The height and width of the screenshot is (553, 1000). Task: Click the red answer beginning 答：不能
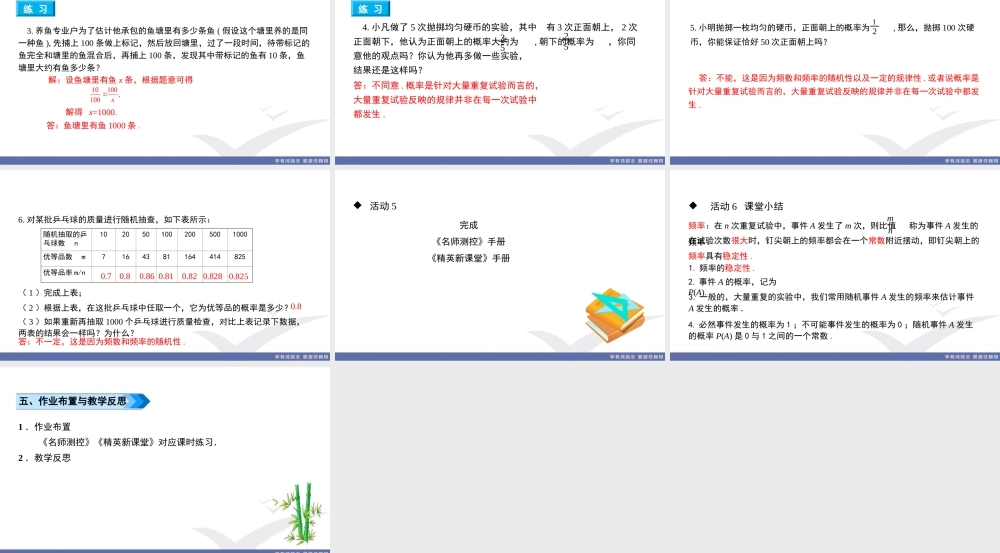(x=833, y=91)
